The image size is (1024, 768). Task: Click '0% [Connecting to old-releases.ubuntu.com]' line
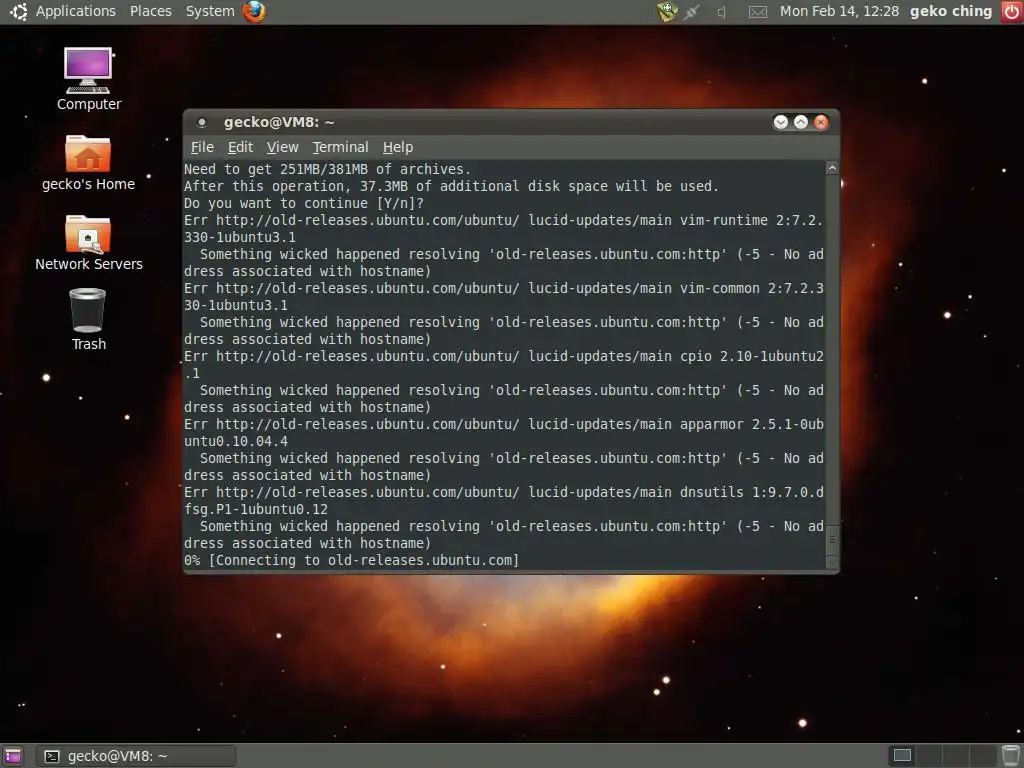point(351,560)
